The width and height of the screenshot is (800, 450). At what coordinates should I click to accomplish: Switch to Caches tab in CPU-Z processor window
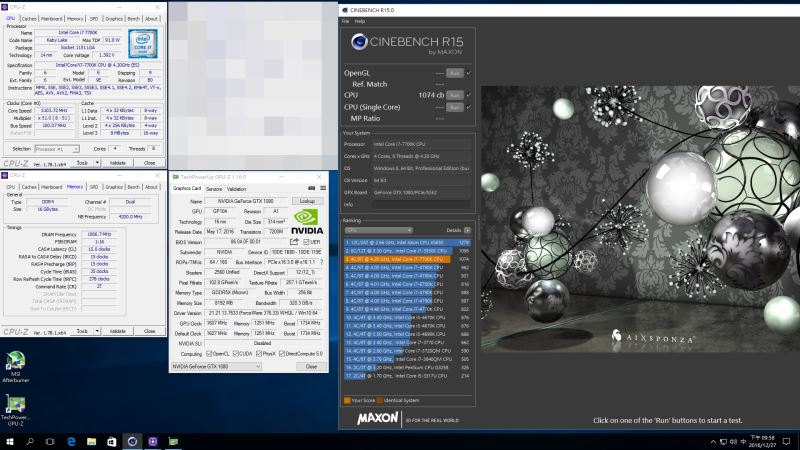coord(29,18)
